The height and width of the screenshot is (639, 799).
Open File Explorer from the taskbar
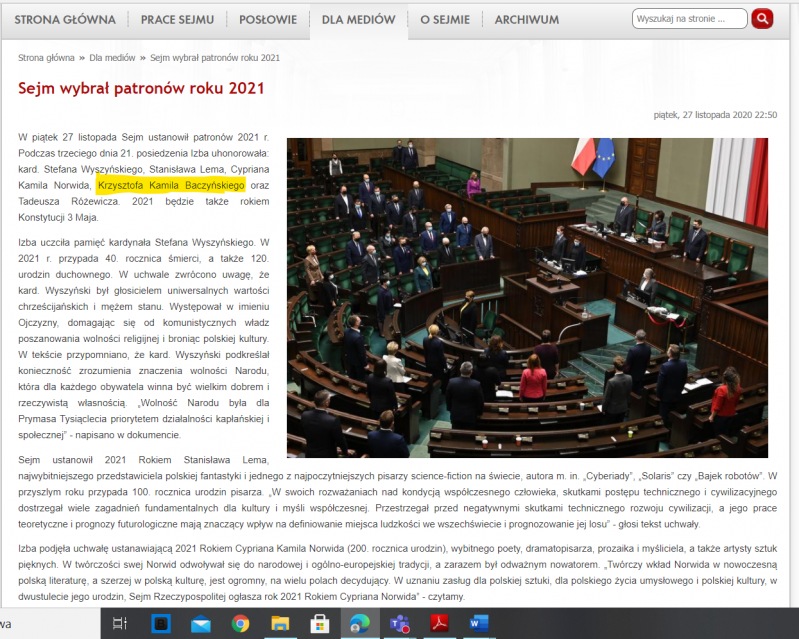coord(280,623)
